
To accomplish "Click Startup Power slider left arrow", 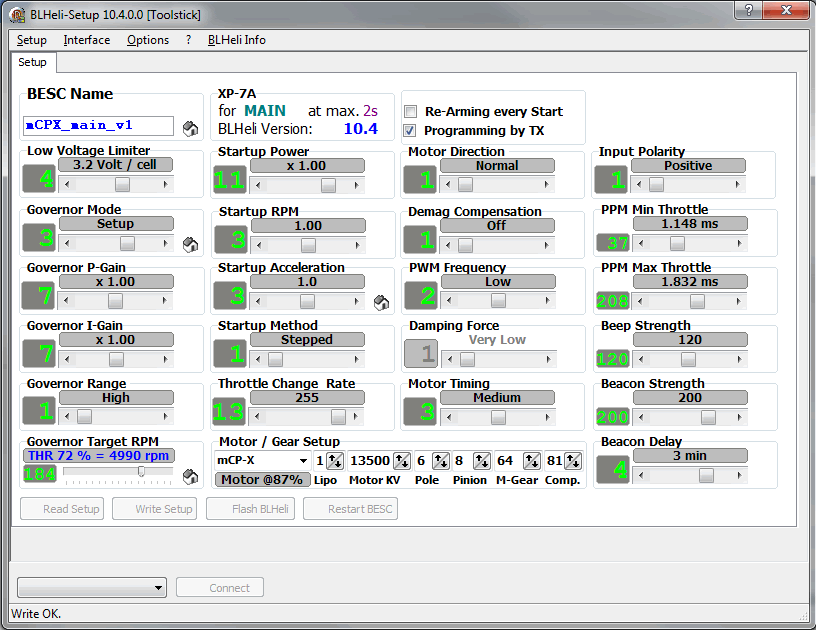I will pyautogui.click(x=258, y=185).
